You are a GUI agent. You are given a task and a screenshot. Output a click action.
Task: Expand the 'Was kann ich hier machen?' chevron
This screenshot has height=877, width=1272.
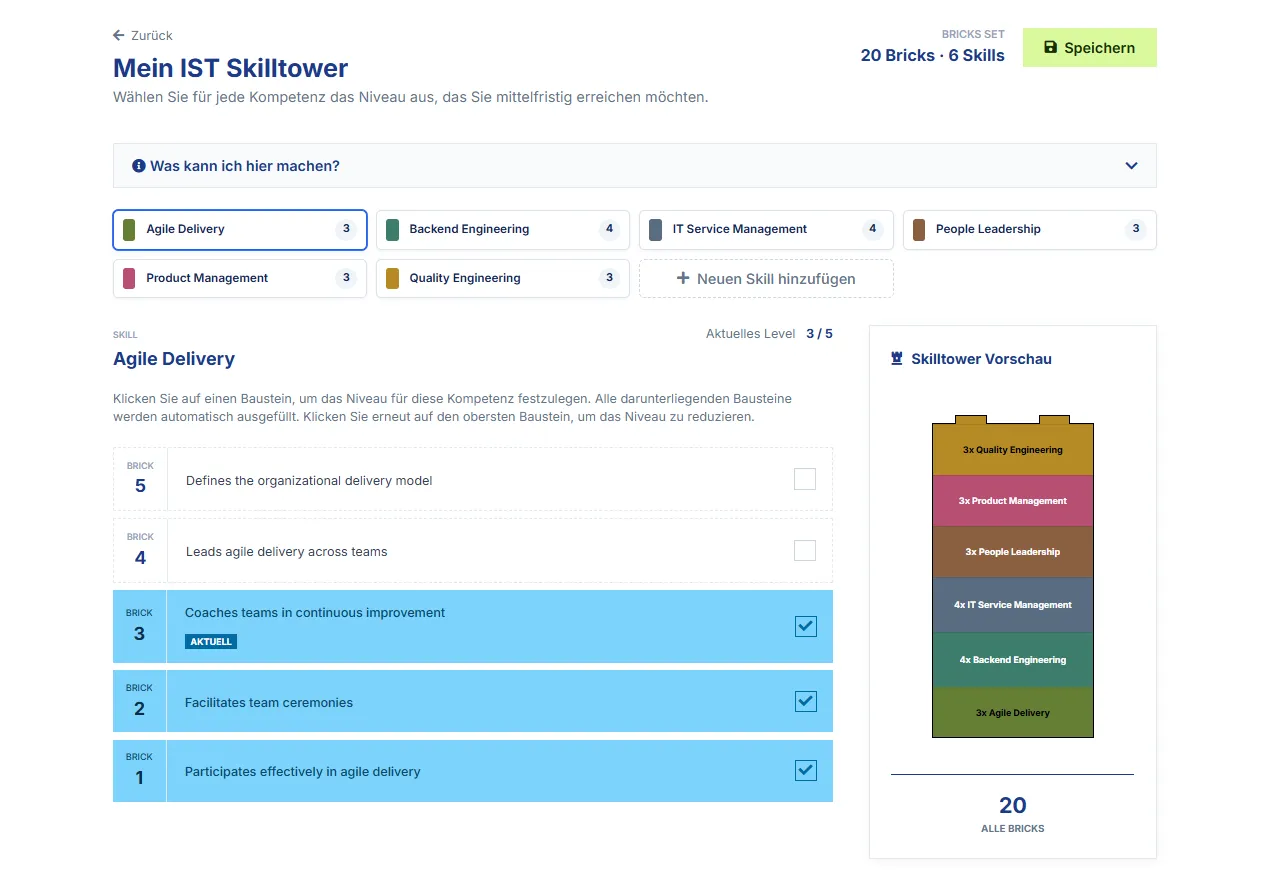[x=1131, y=166]
